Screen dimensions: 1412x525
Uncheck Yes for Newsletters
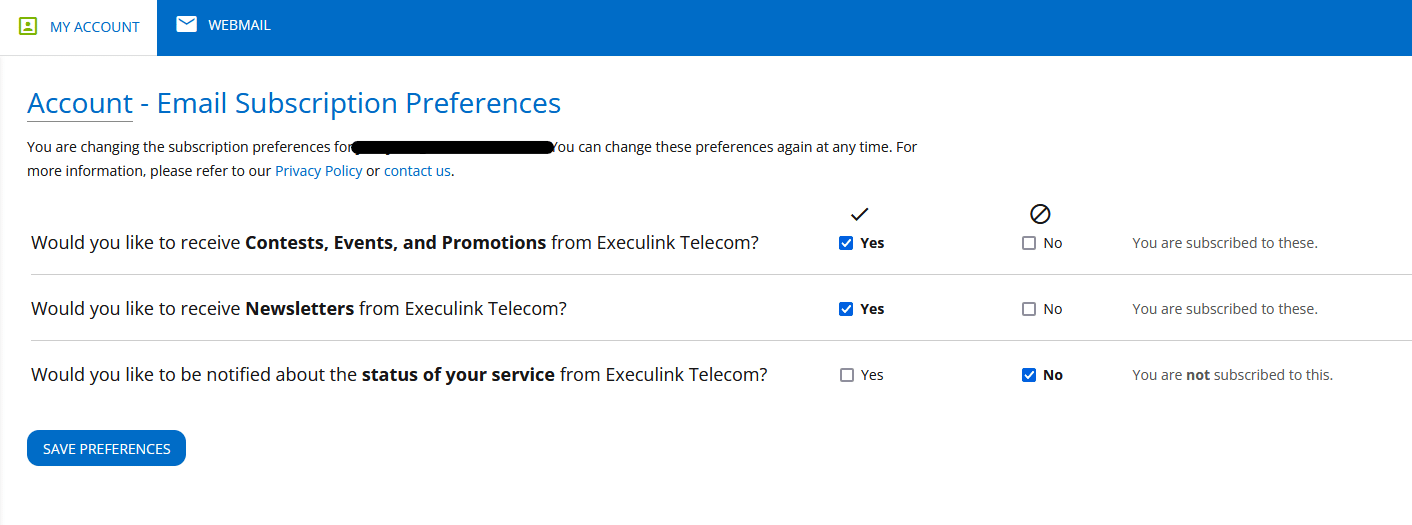pos(846,309)
